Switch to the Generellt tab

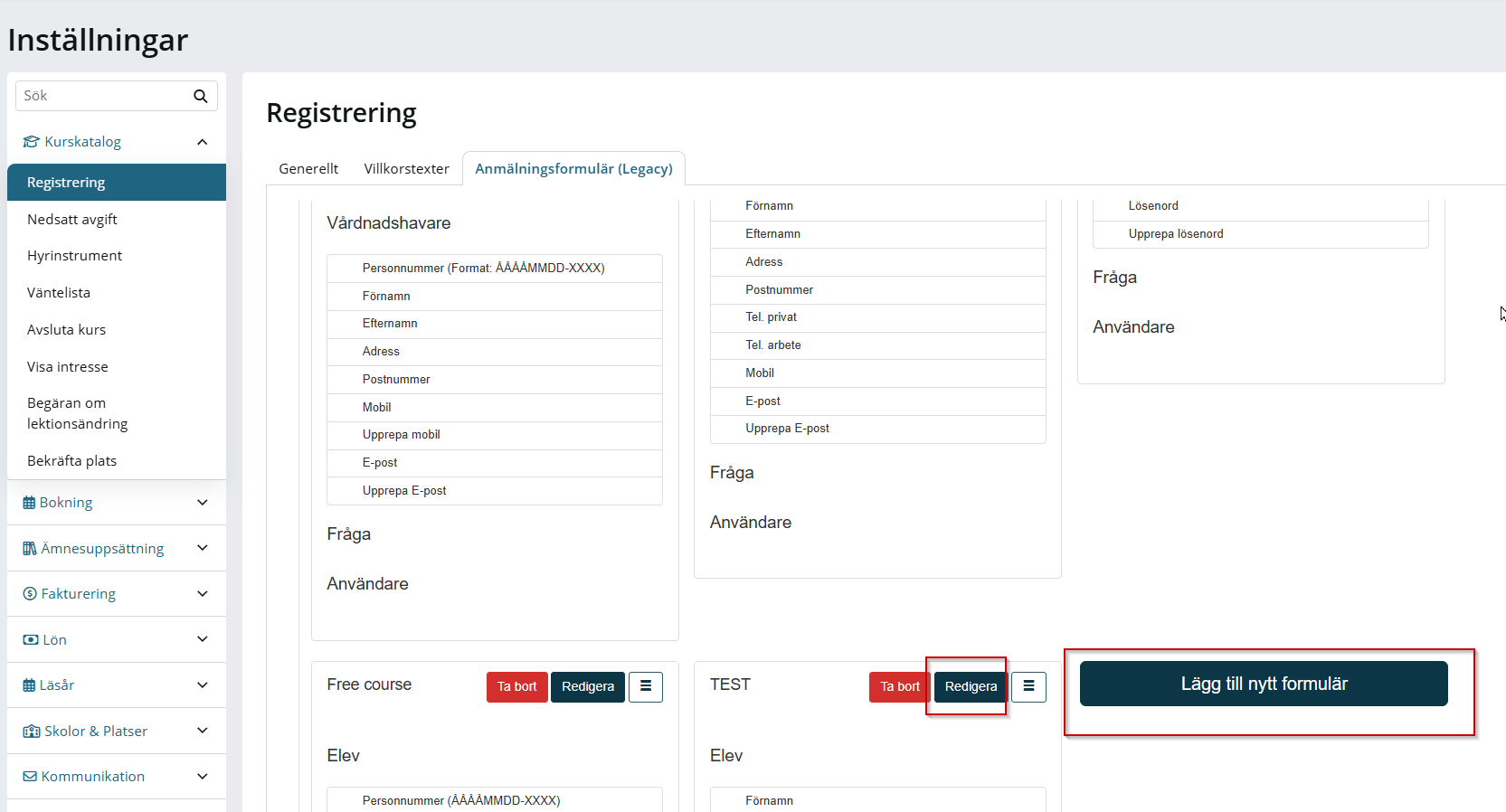(x=308, y=168)
